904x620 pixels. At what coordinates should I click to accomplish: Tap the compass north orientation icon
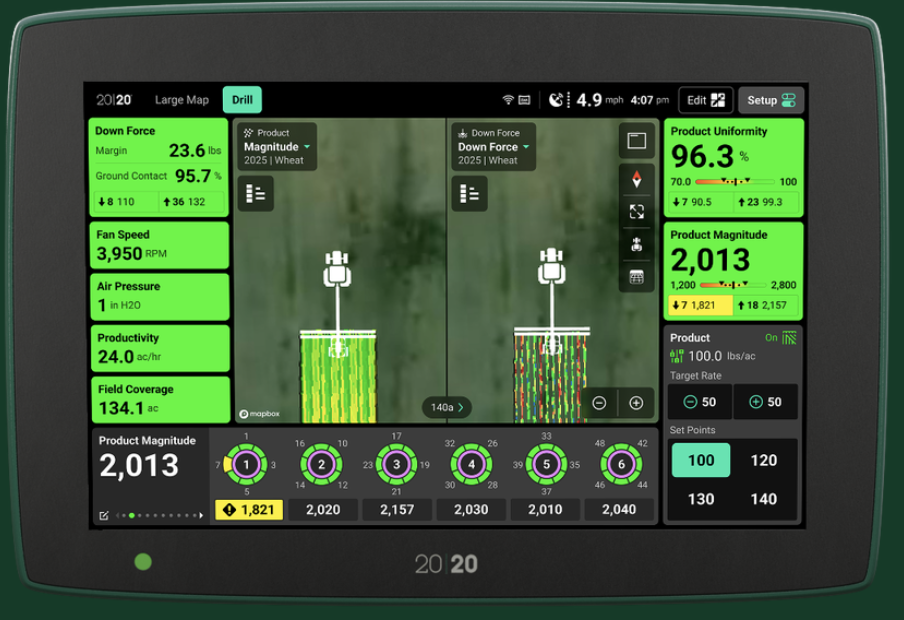(636, 179)
